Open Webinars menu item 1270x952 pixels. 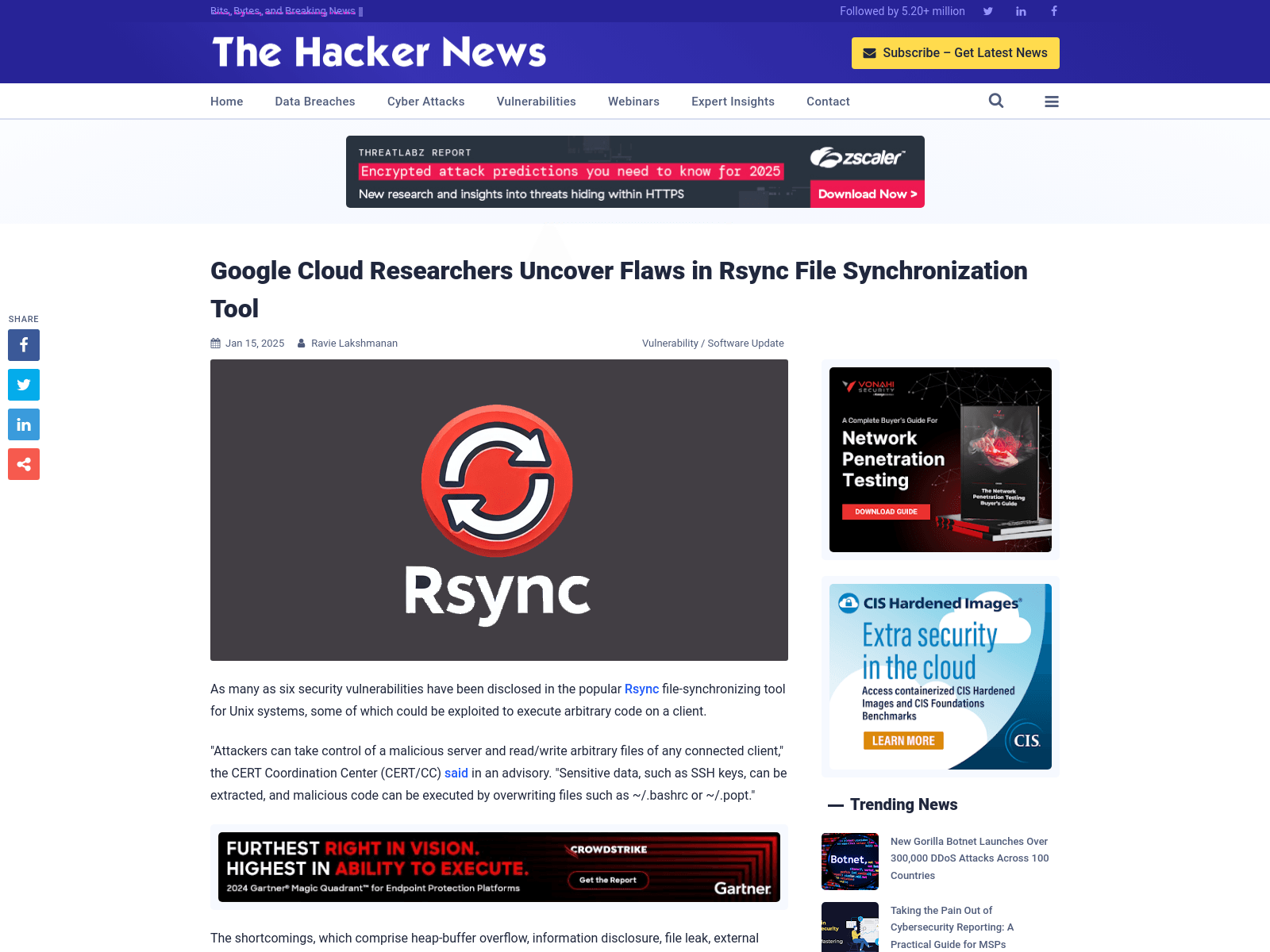633,102
